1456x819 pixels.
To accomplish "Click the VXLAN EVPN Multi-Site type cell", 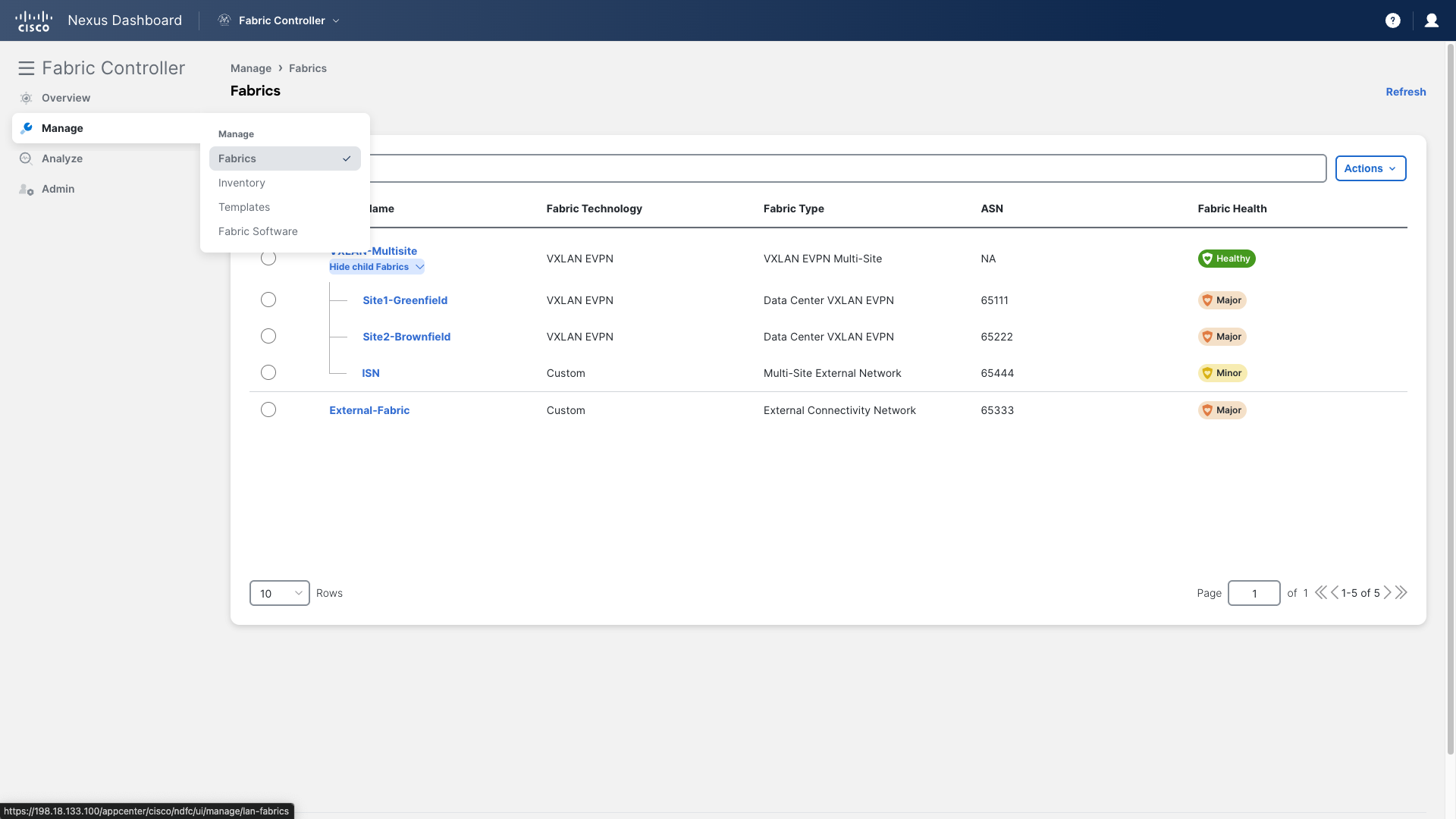I will (823, 259).
